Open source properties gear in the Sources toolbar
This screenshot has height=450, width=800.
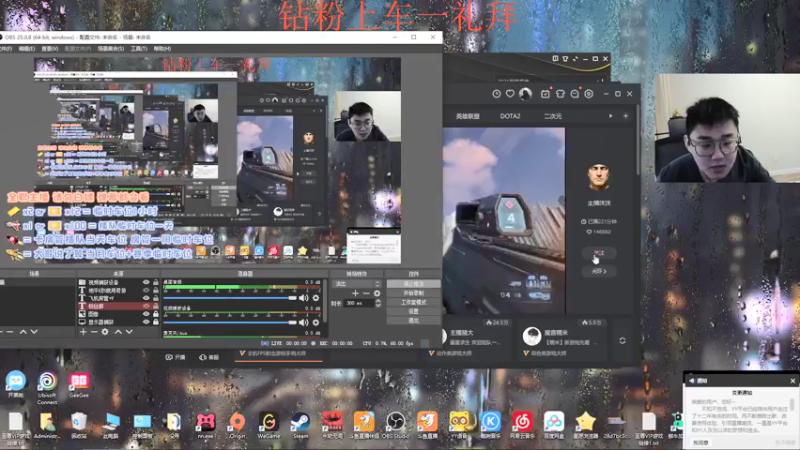coord(105,332)
